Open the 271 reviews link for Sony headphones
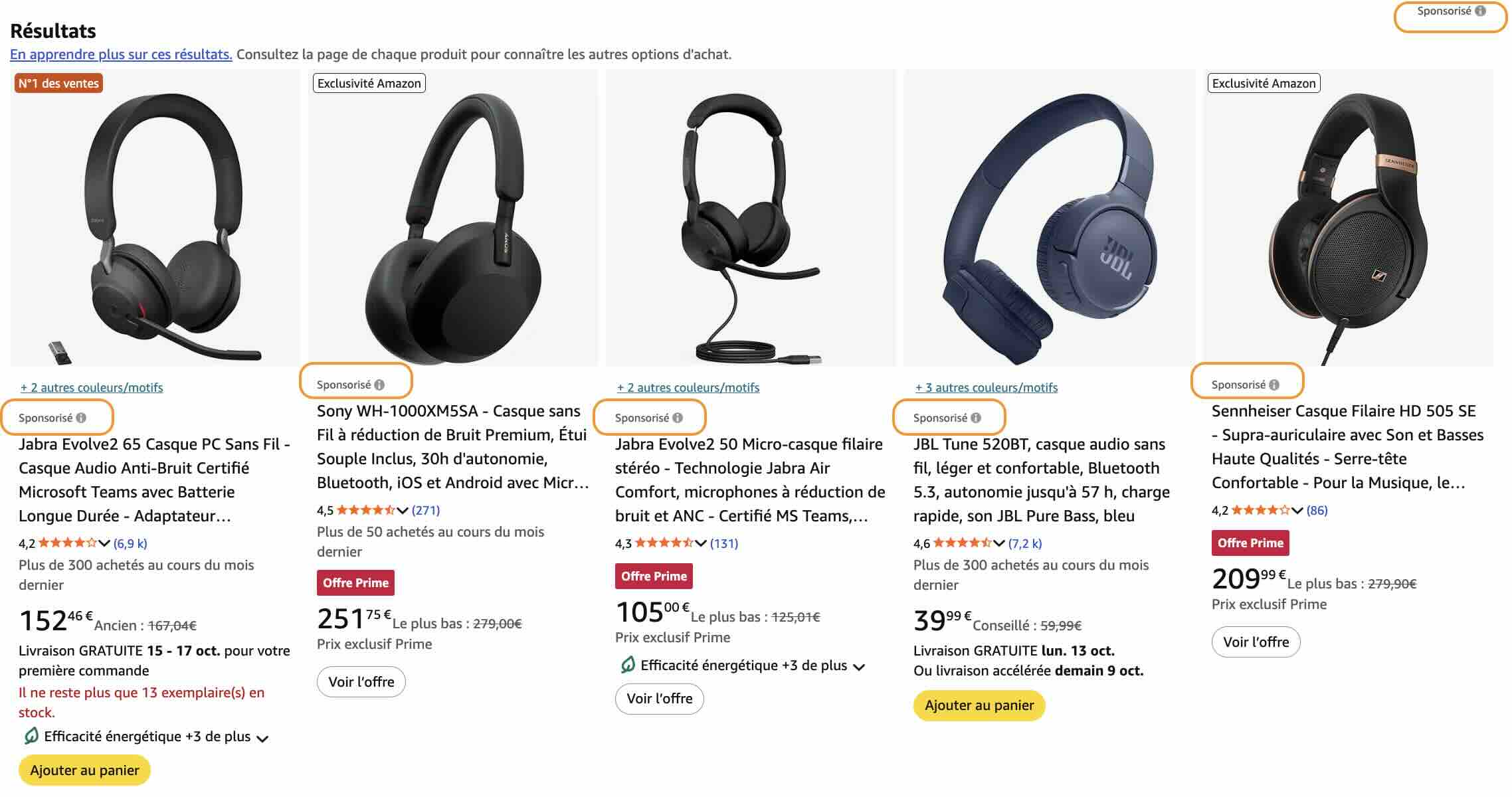 (426, 510)
